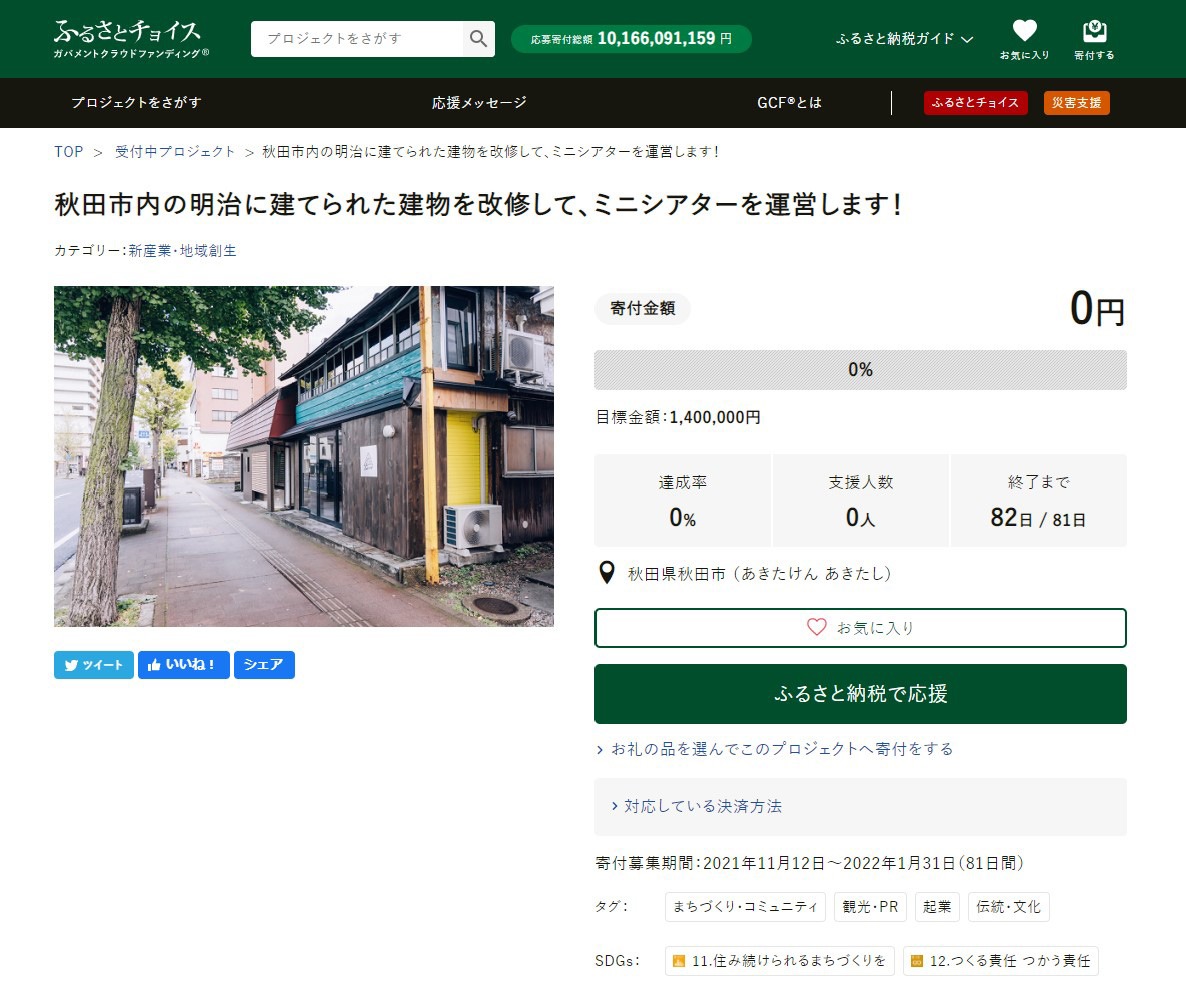The image size is (1186, 990).
Task: Click the donation progress bar at 0%
Action: [x=860, y=370]
